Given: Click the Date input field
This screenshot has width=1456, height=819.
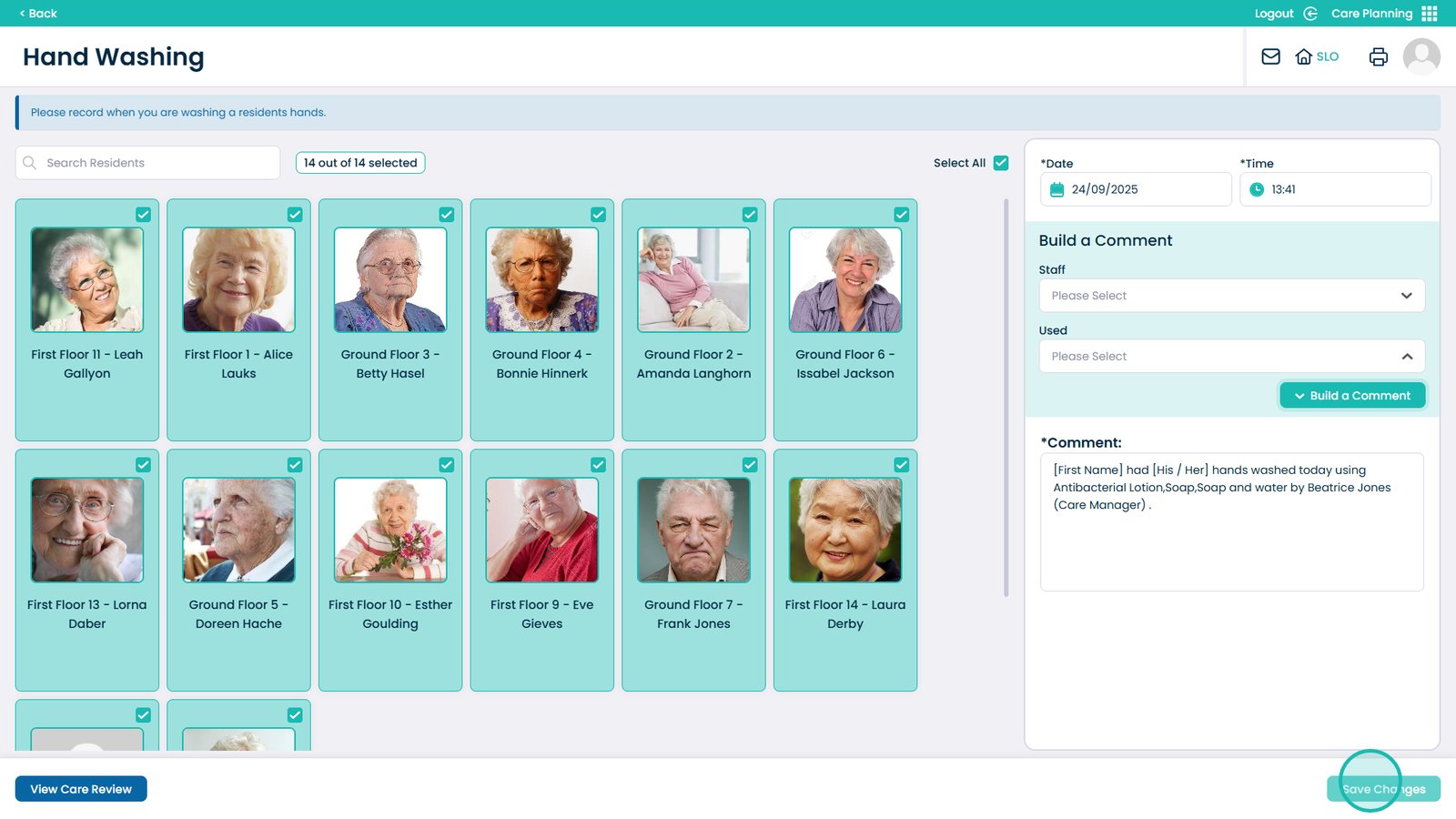Looking at the screenshot, I should (x=1136, y=189).
